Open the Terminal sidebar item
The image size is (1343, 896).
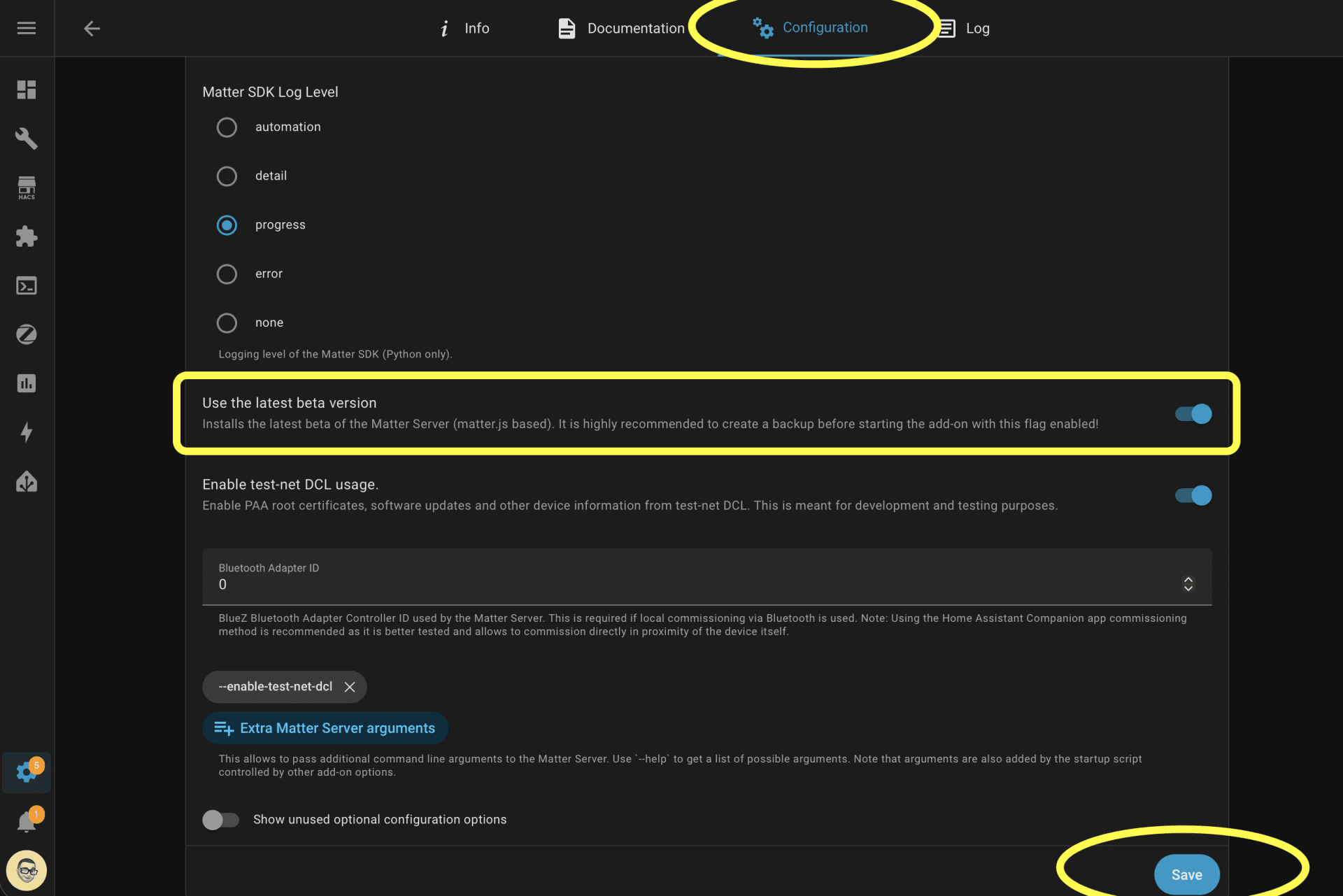(x=26, y=285)
